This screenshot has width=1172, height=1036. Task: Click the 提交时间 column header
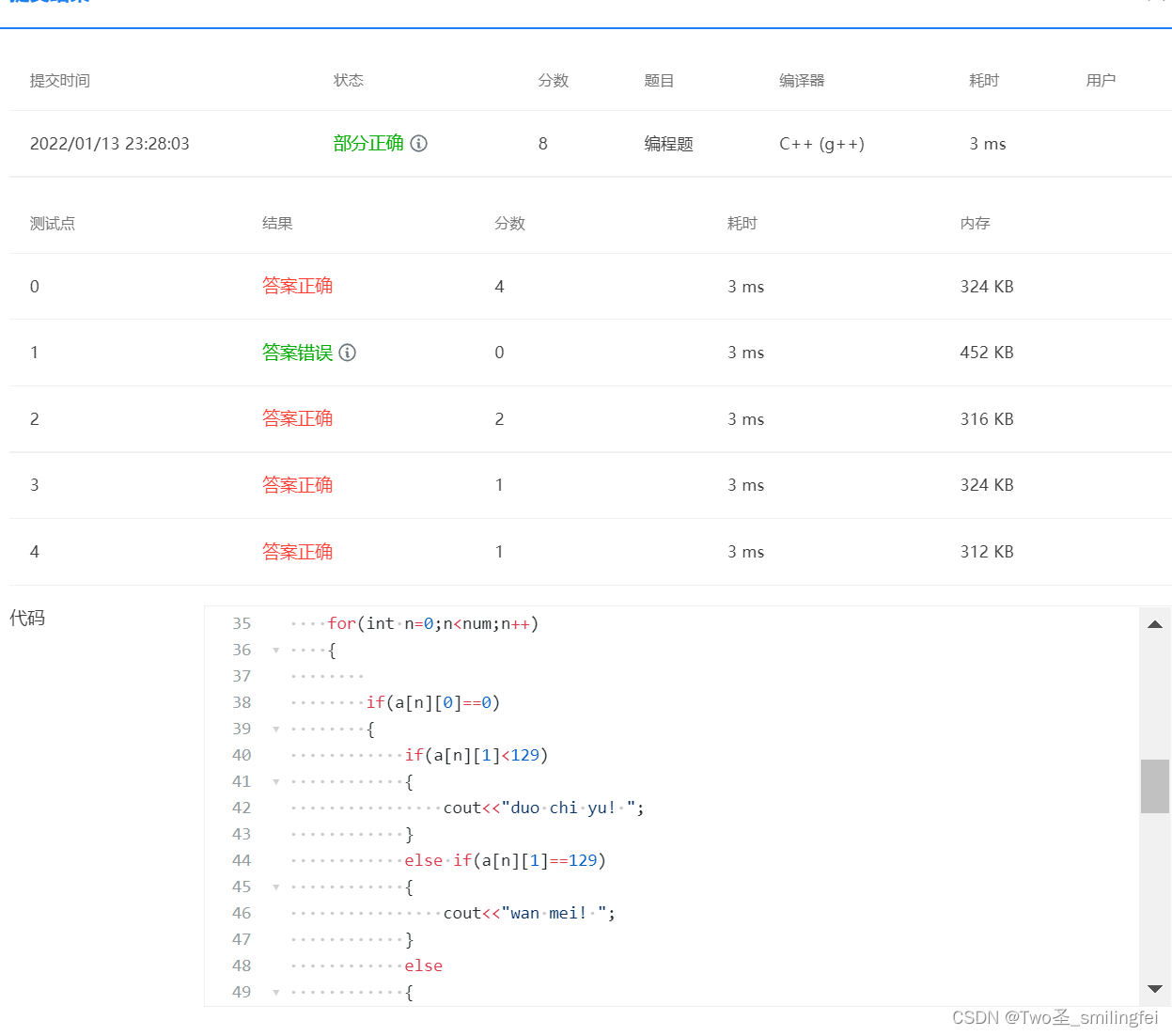point(60,81)
